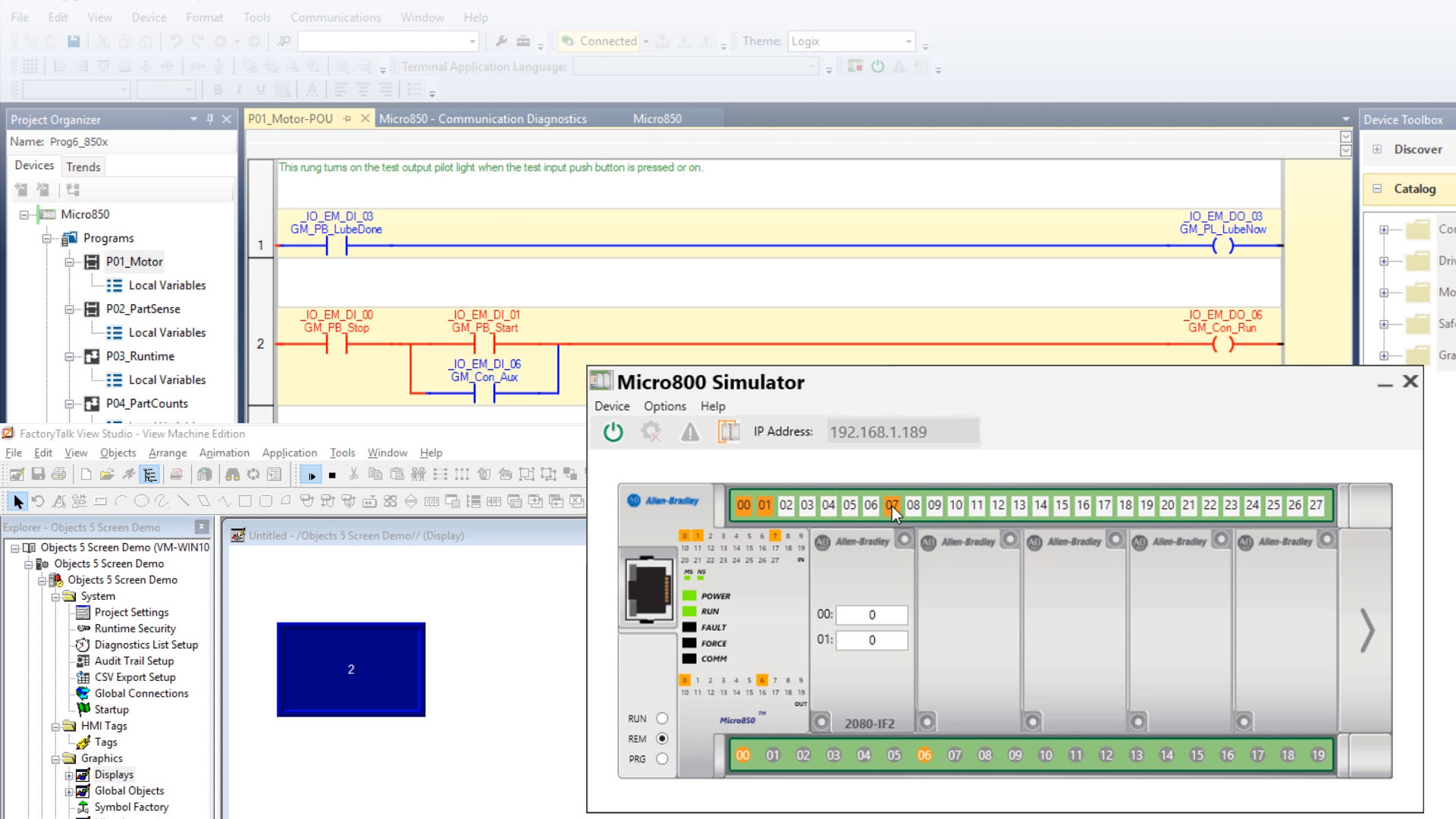Collapse the P02_PartSense program node

pos(69,309)
